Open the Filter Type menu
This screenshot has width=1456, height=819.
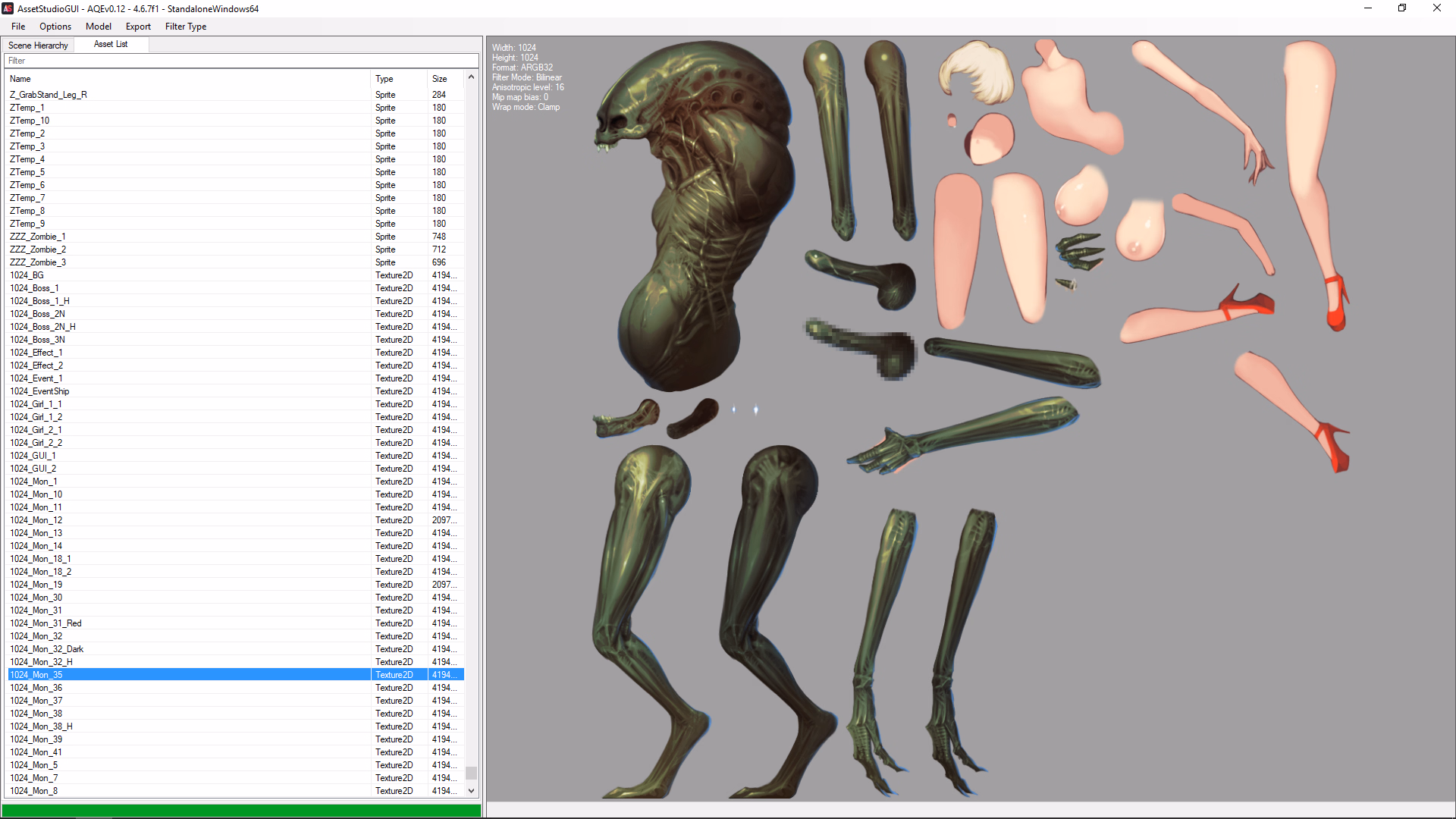[186, 27]
